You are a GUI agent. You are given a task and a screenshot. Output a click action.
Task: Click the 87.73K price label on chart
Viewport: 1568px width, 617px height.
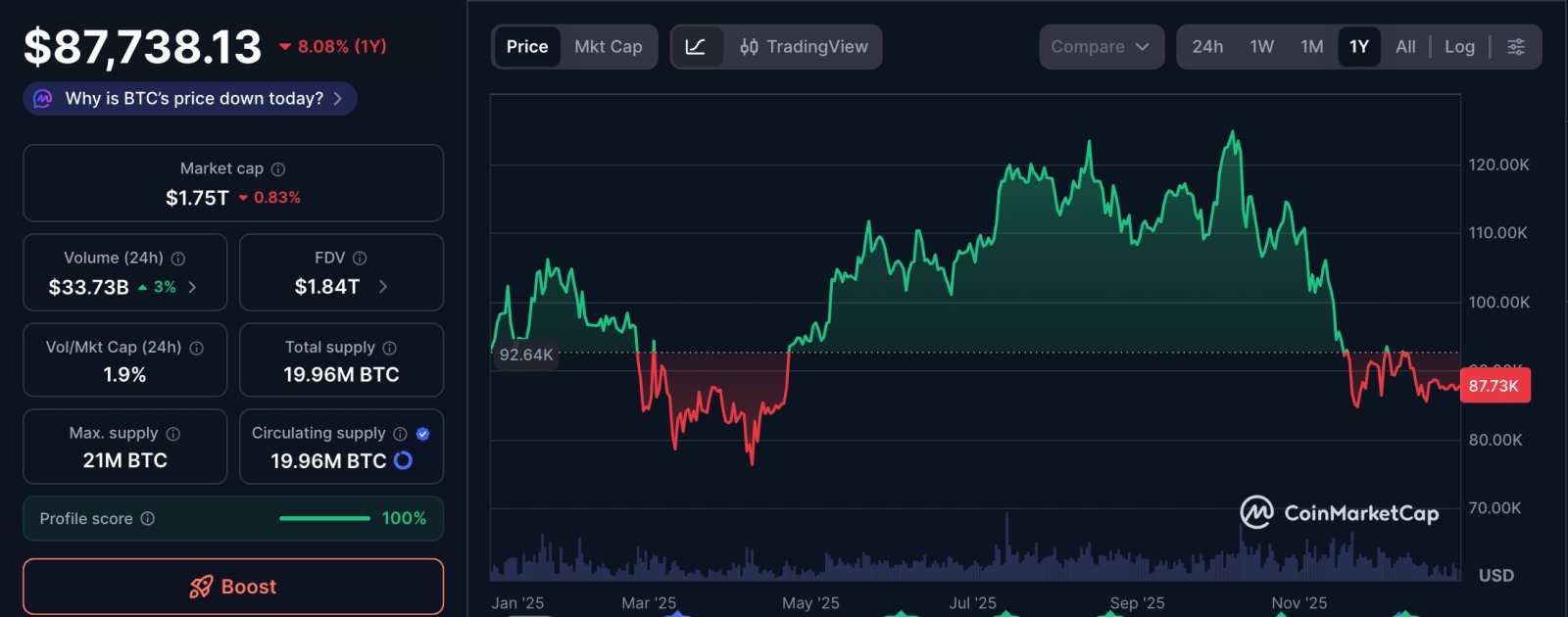(x=1494, y=386)
